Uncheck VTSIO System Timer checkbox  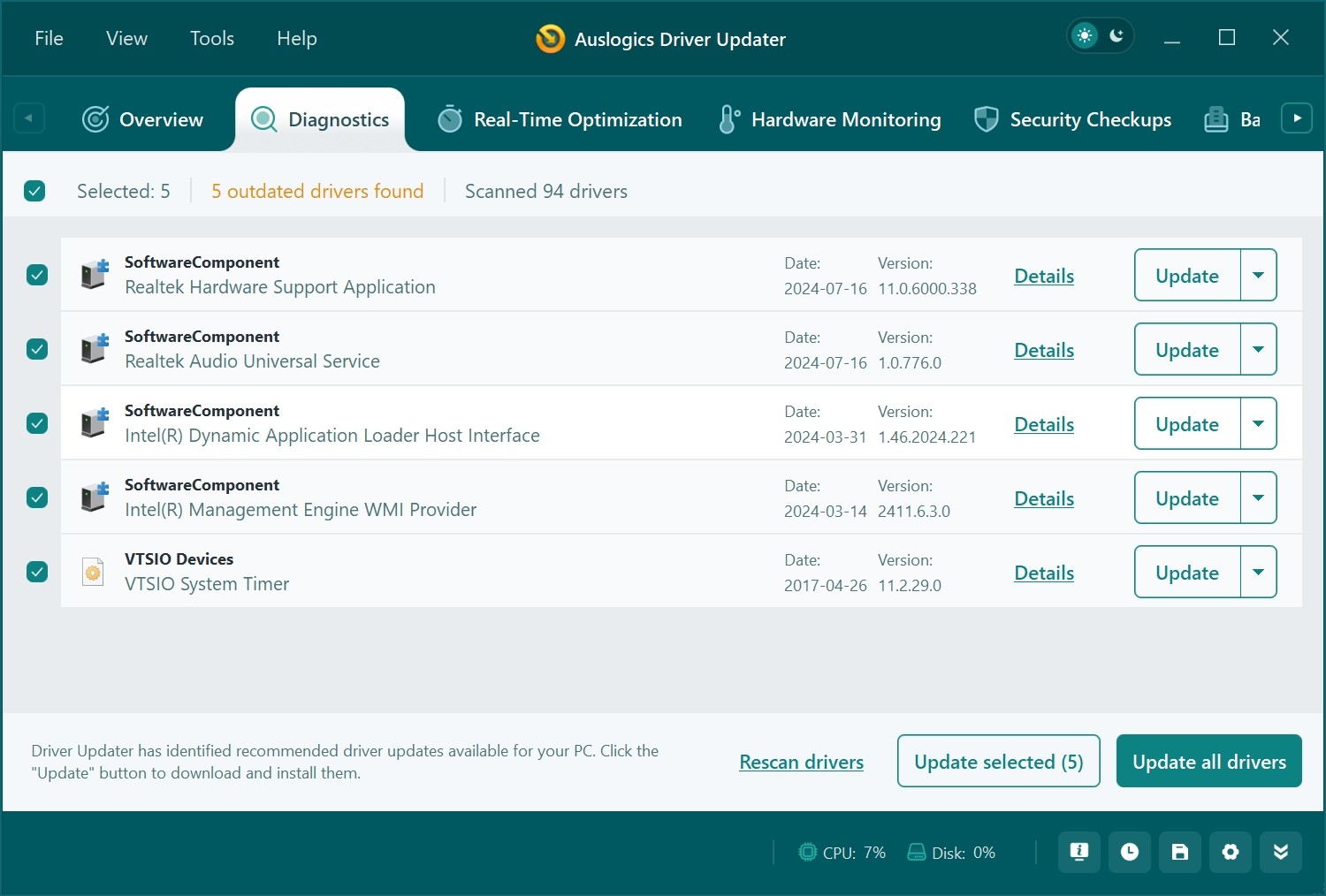[x=37, y=572]
